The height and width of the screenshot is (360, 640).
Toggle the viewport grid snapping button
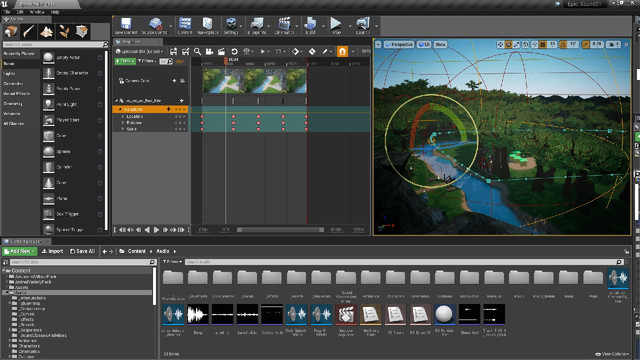(543, 44)
